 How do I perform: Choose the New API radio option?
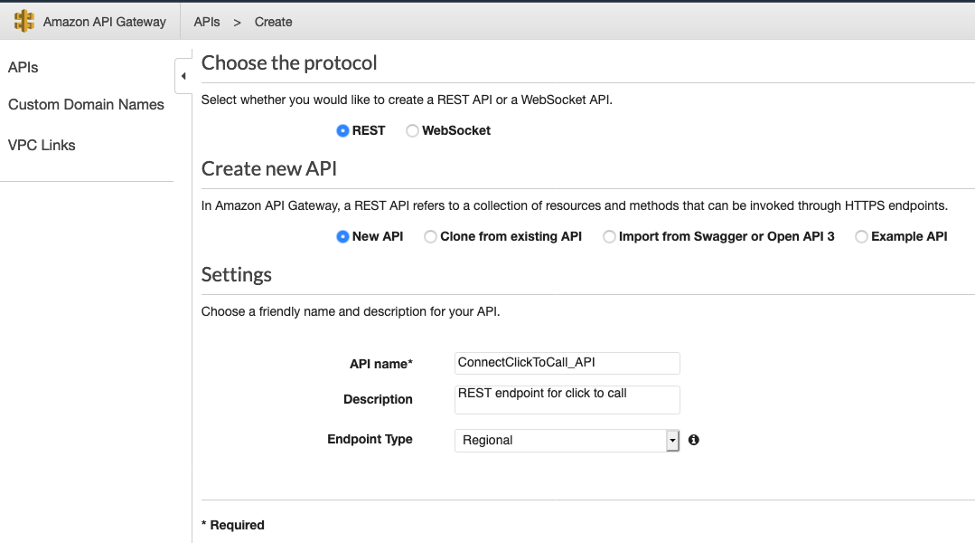pyautogui.click(x=342, y=237)
